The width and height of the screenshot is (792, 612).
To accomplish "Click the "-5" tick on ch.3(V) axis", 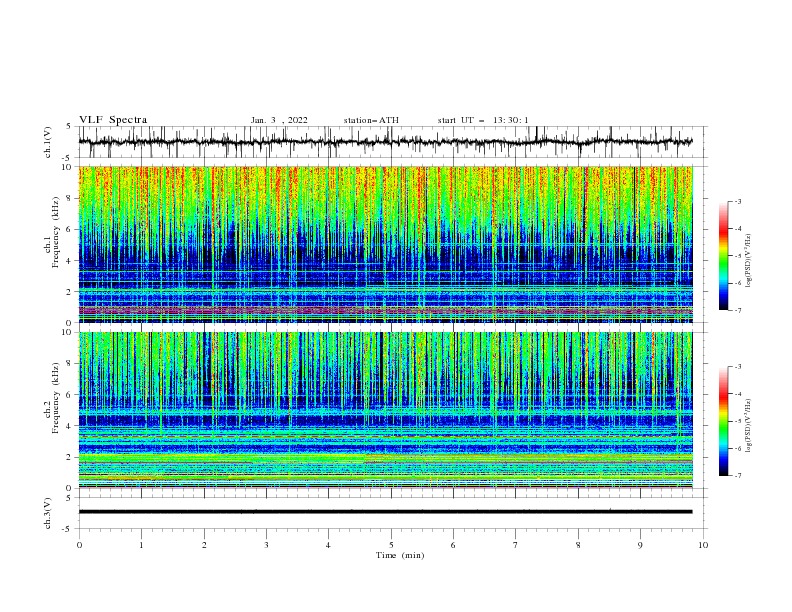I will 67,529.
